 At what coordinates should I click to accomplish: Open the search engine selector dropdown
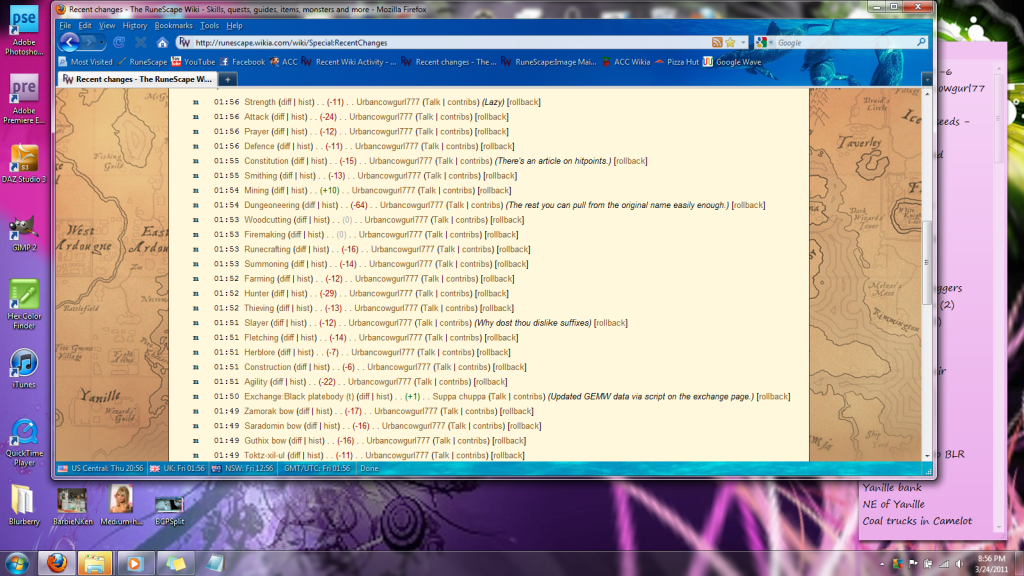point(764,42)
